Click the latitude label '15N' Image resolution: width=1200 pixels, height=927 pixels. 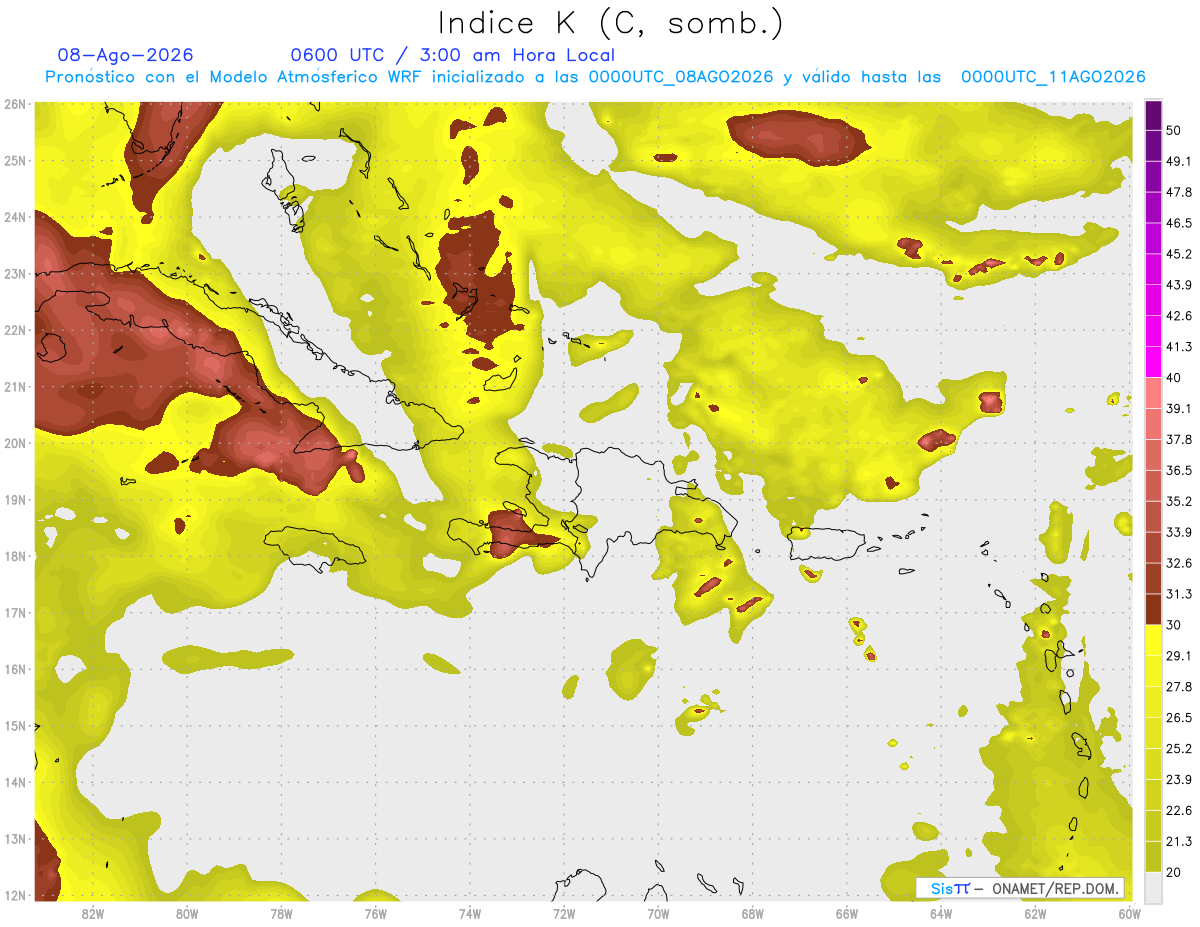tap(15, 726)
